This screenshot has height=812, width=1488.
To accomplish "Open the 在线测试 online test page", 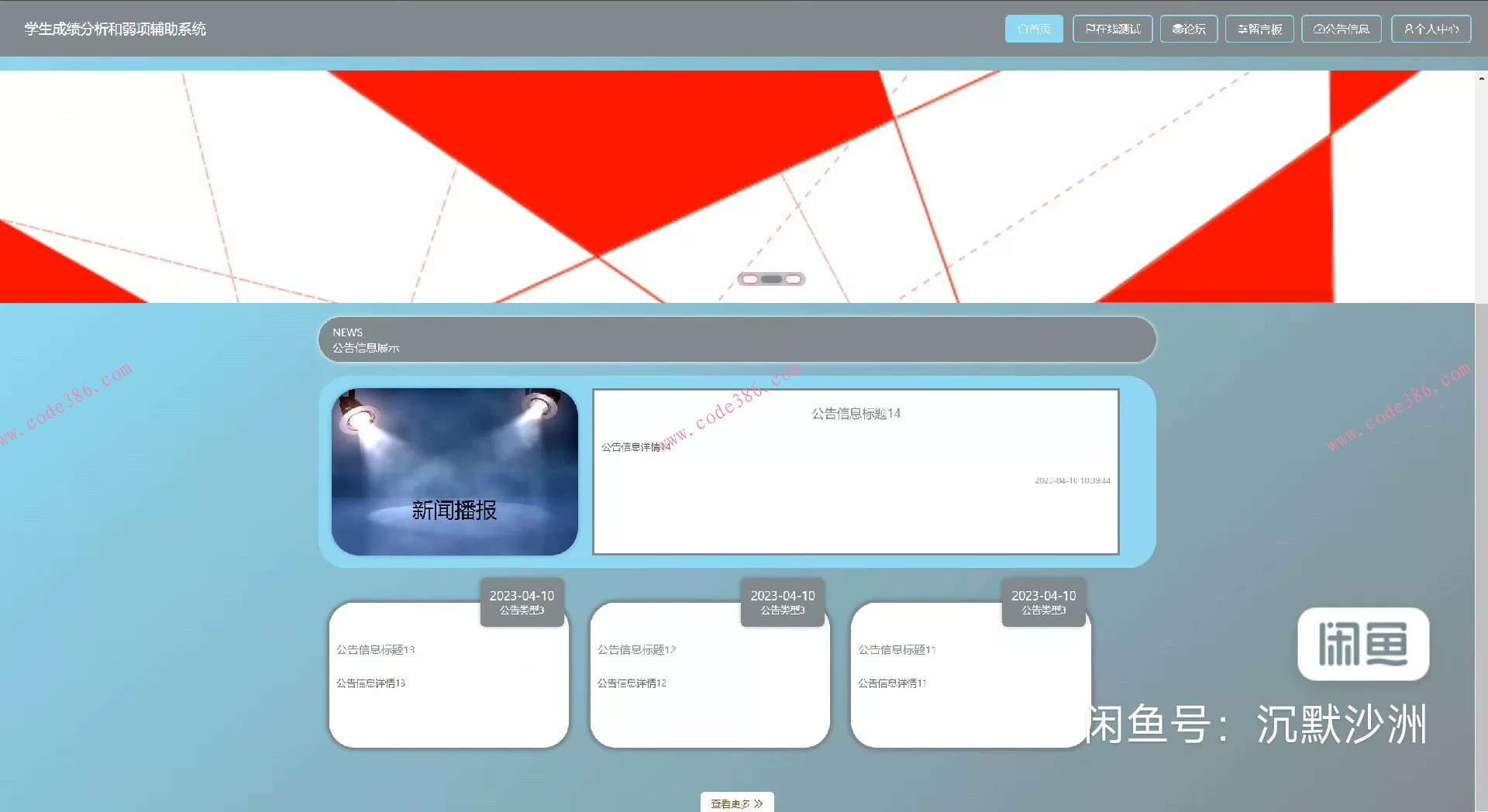I will point(1112,29).
